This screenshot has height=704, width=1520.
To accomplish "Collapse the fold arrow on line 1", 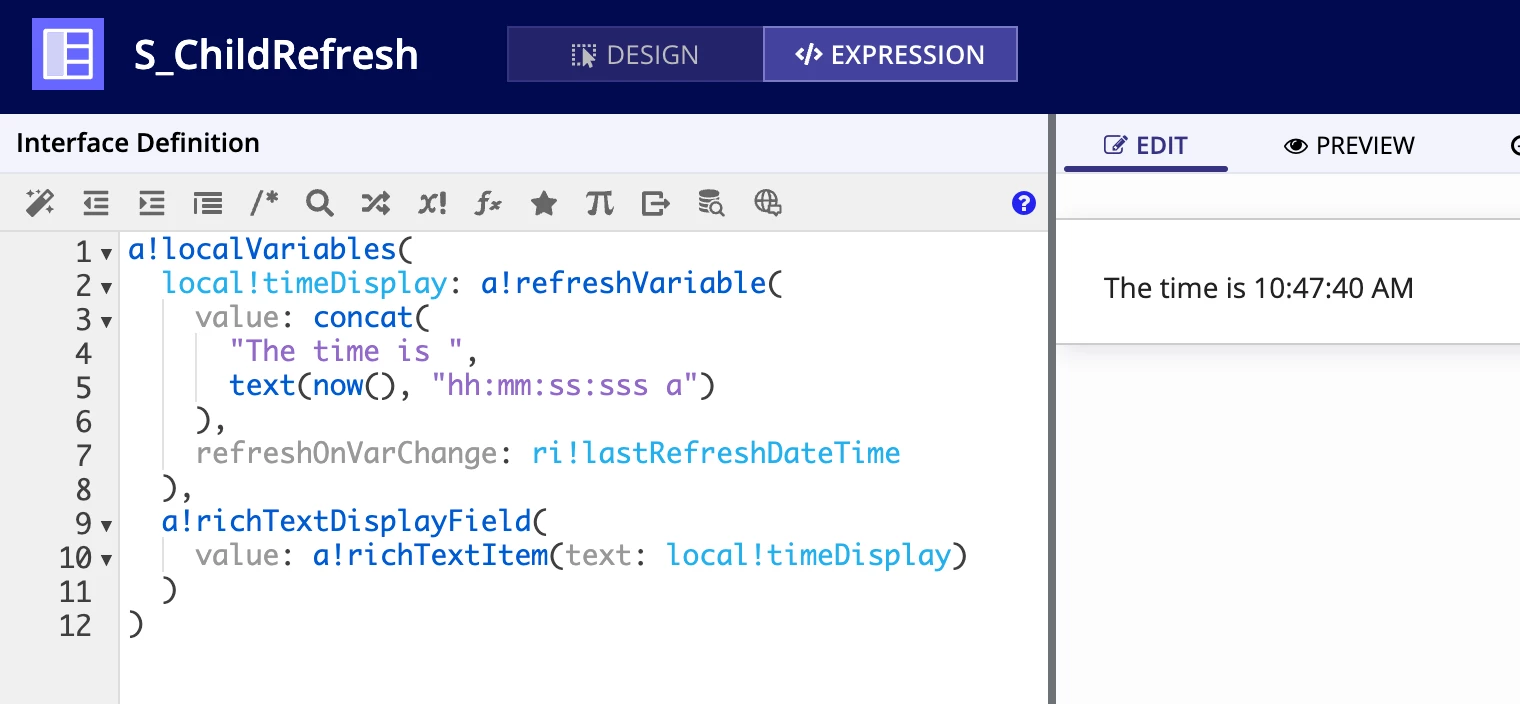I will 106,254.
